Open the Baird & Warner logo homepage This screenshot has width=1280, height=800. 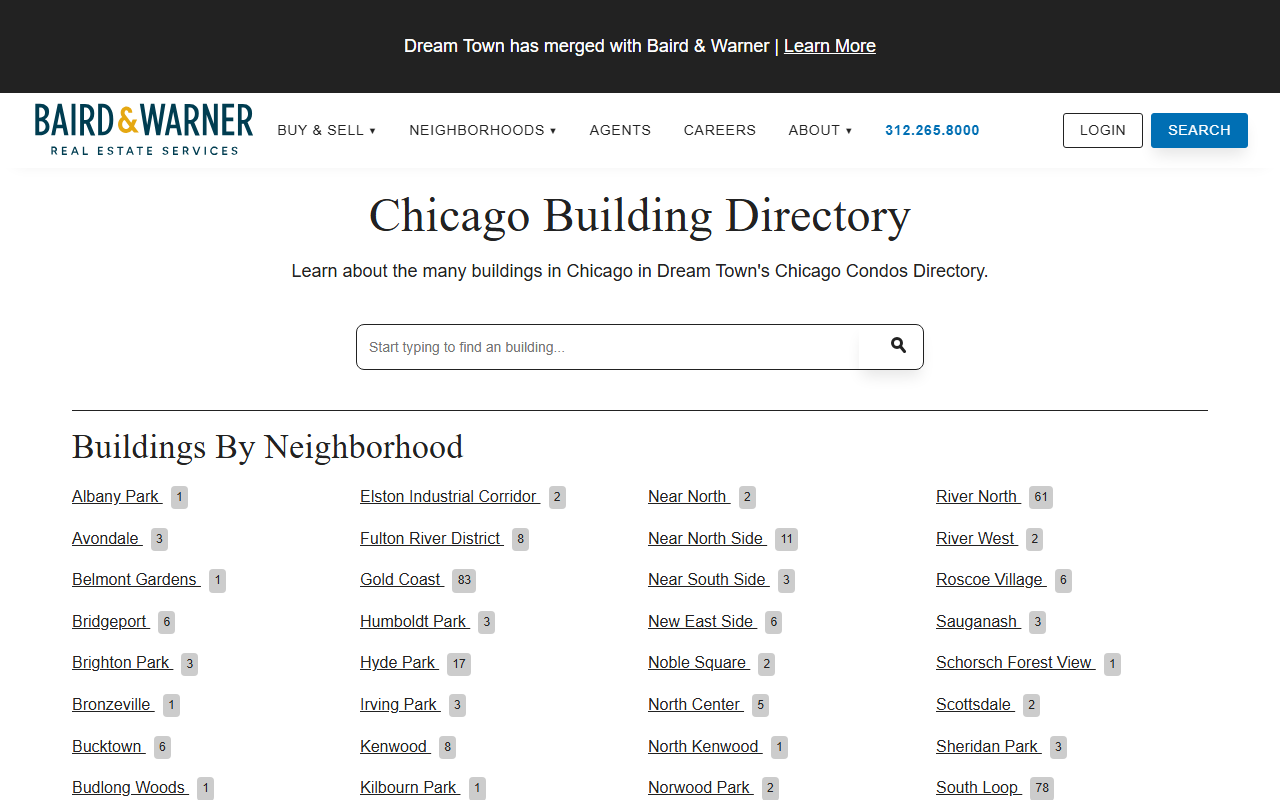[144, 130]
